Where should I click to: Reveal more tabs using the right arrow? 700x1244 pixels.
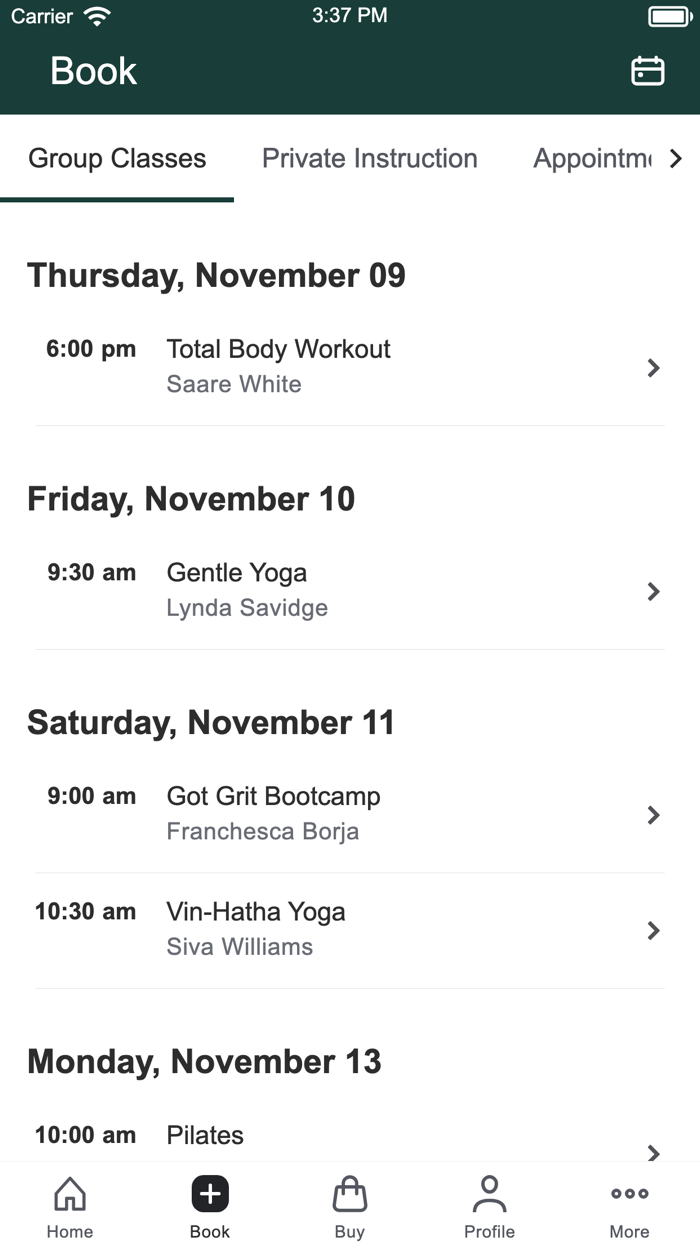[676, 158]
